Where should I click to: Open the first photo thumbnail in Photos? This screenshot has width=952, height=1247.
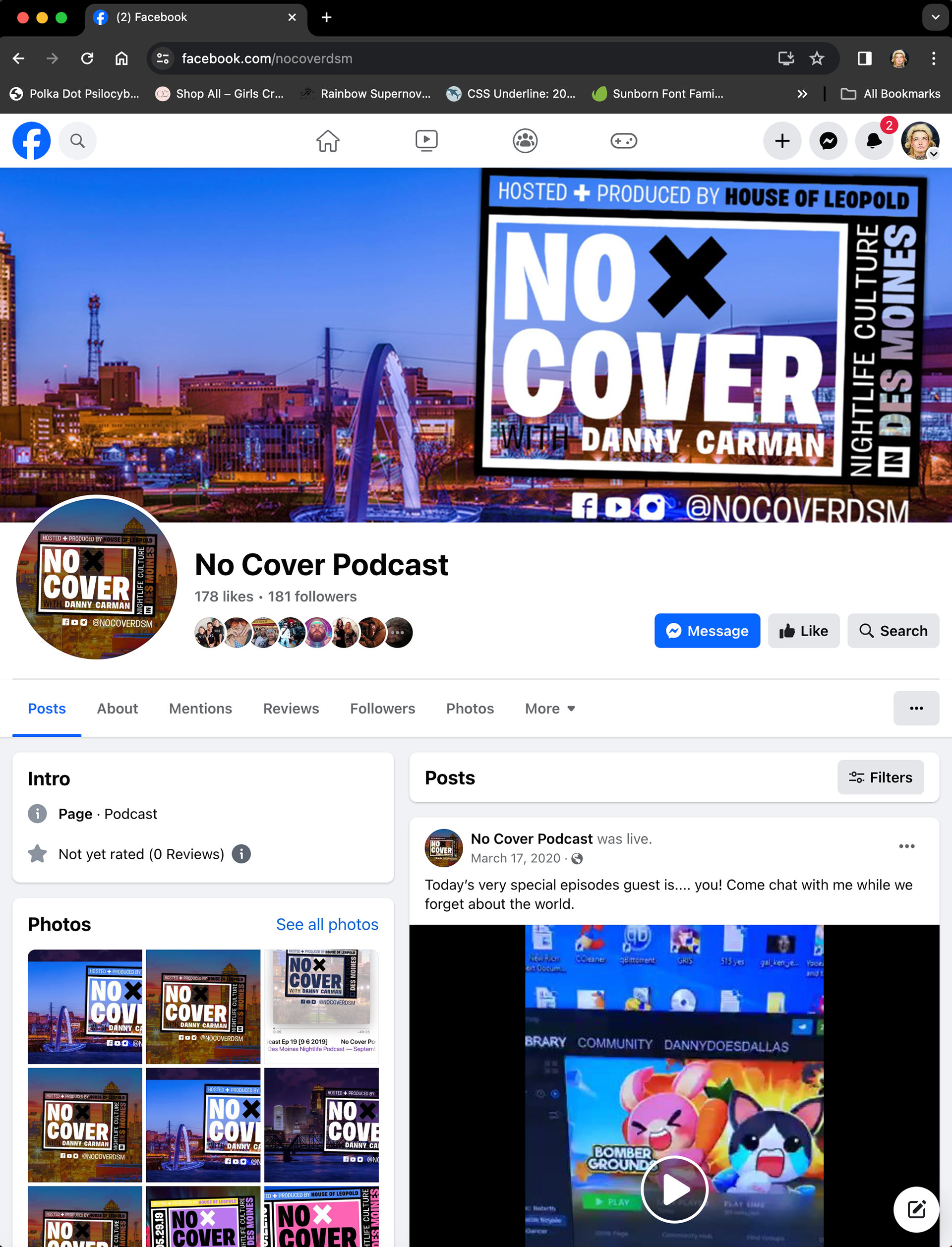click(x=85, y=1007)
